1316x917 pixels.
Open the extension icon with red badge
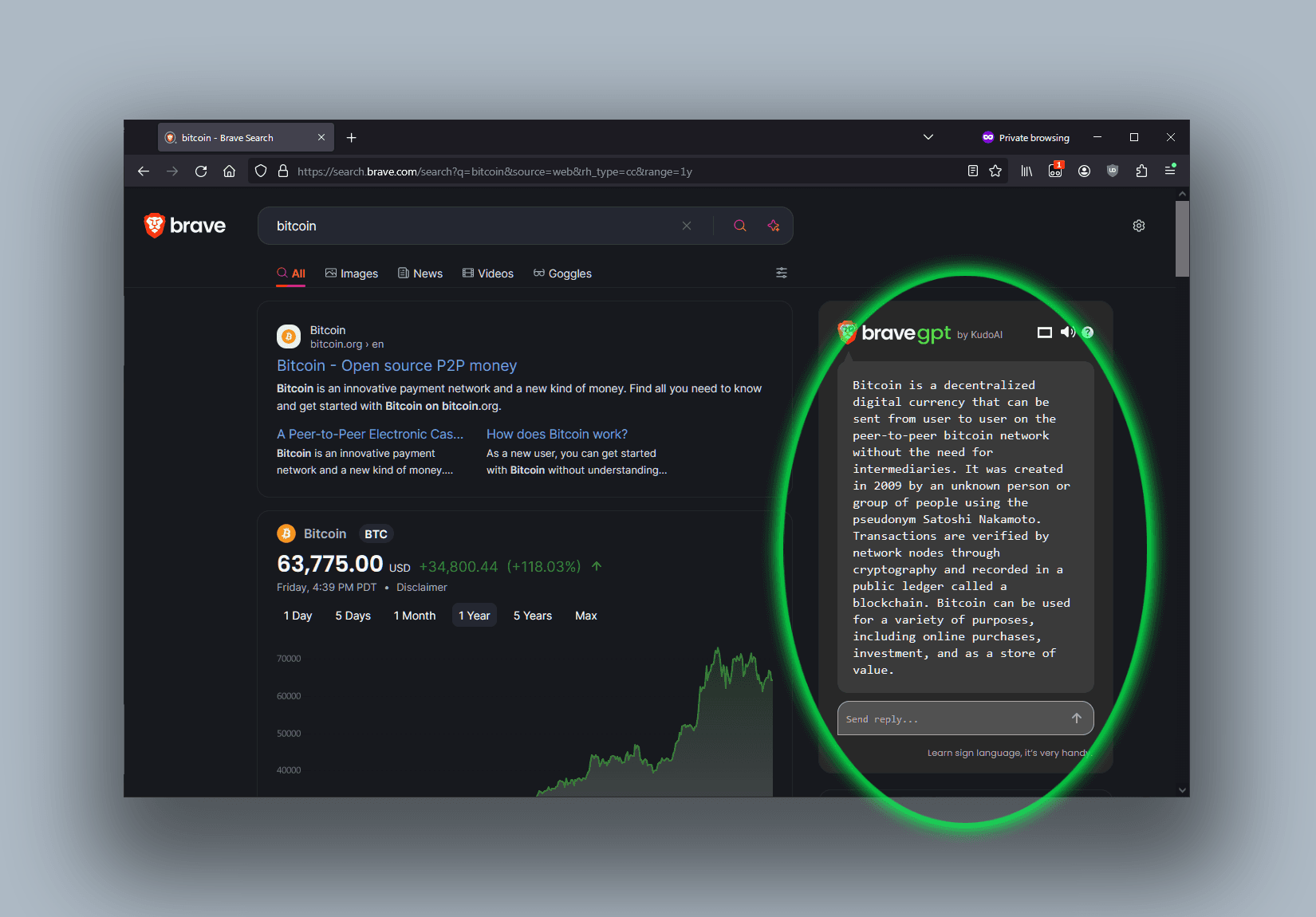[1055, 170]
